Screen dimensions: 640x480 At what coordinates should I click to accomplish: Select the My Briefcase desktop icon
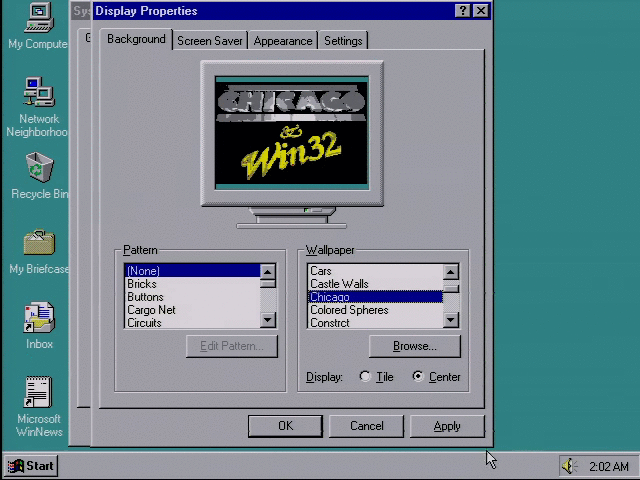point(39,242)
